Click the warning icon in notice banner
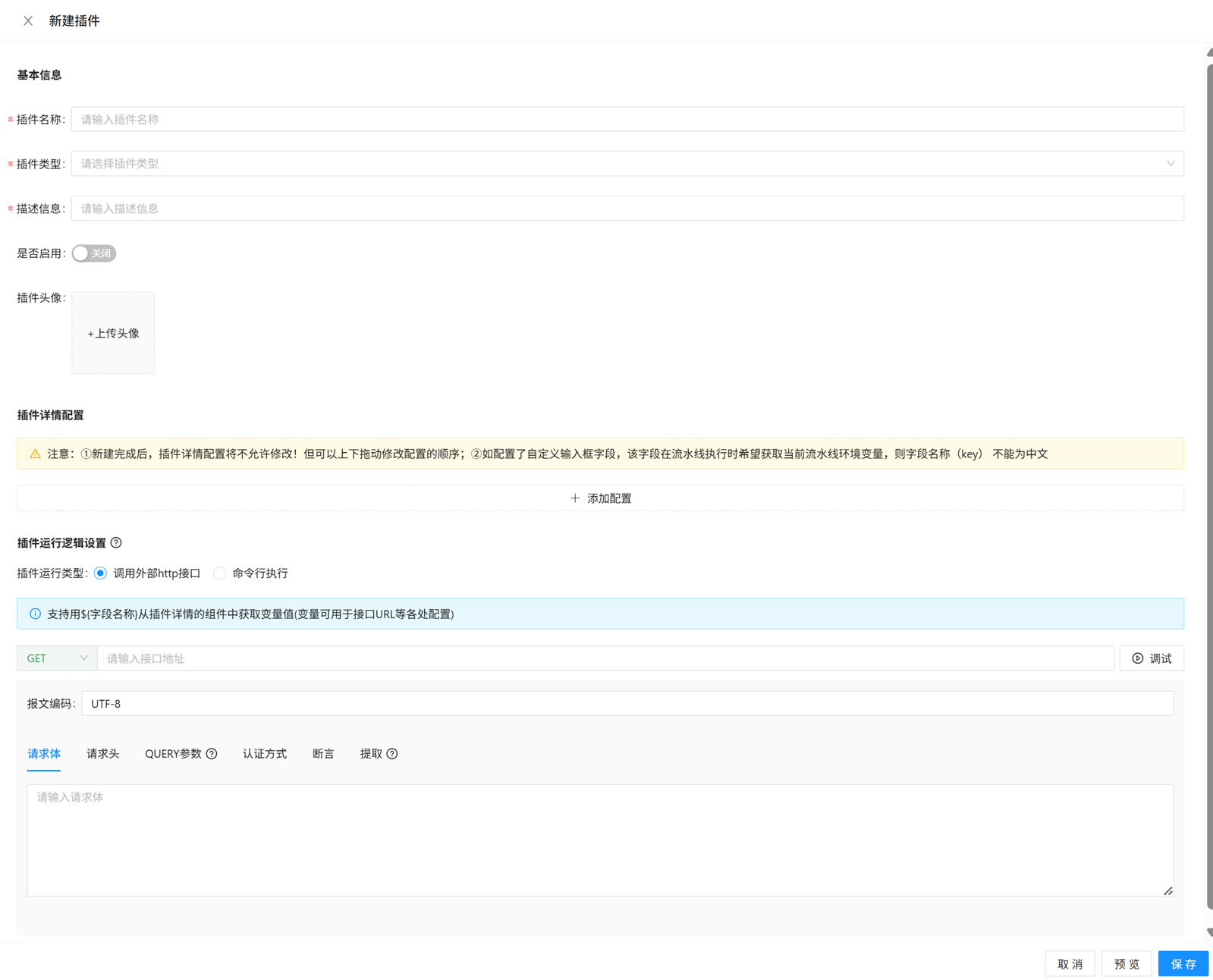Viewport: 1213px width, 980px height. pyautogui.click(x=35, y=454)
